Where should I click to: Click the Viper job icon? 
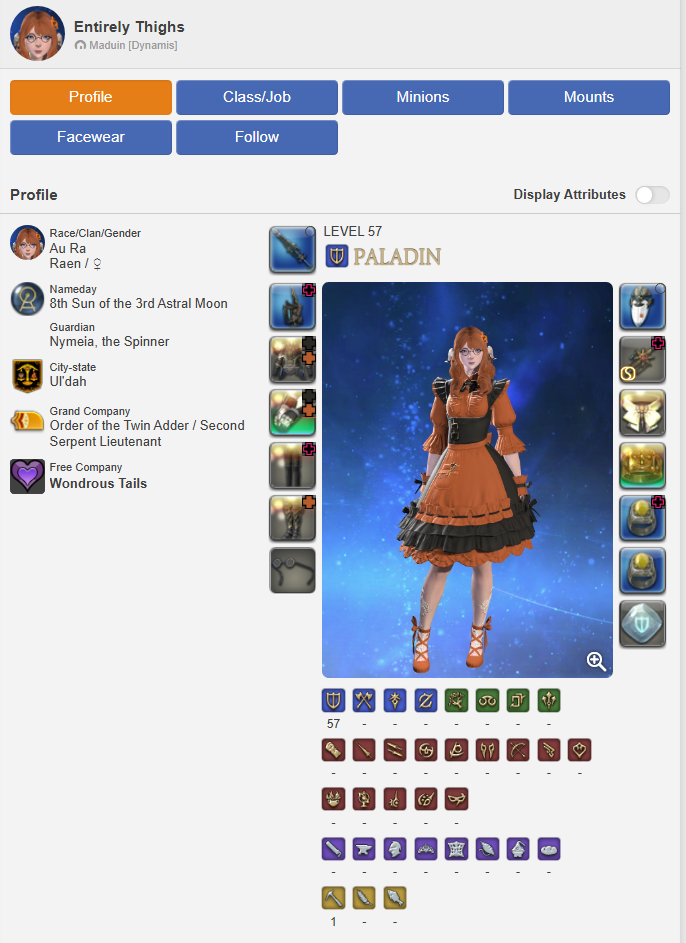pyautogui.click(x=487, y=750)
